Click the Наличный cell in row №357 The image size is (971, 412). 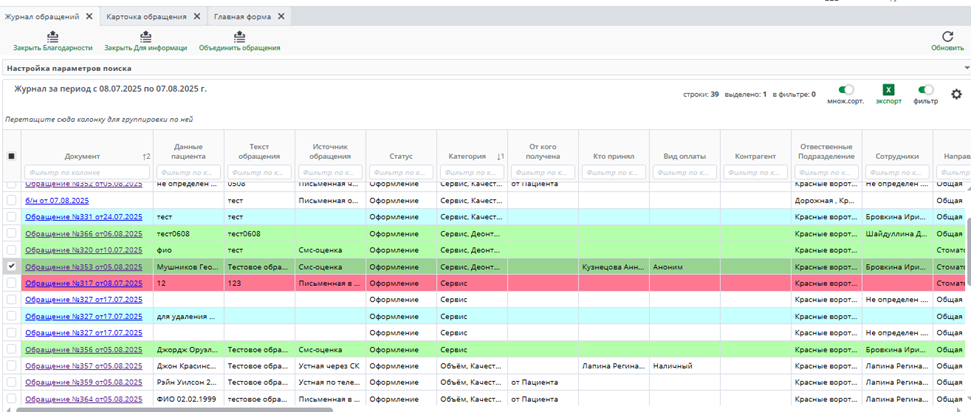click(684, 366)
